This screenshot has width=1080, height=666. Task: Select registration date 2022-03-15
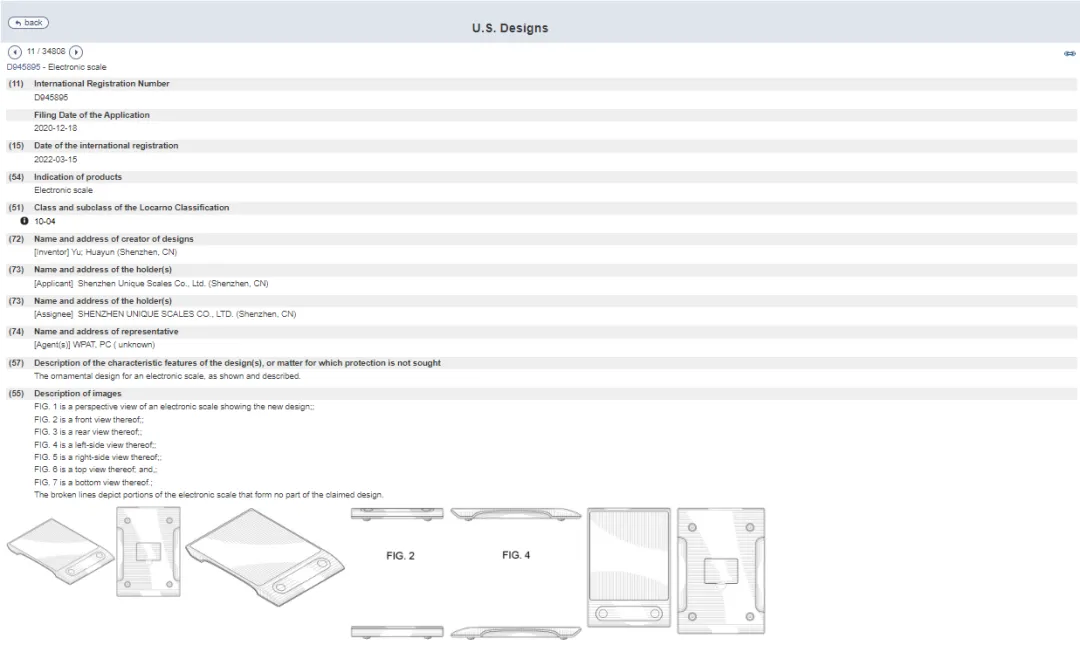pyautogui.click(x=56, y=160)
